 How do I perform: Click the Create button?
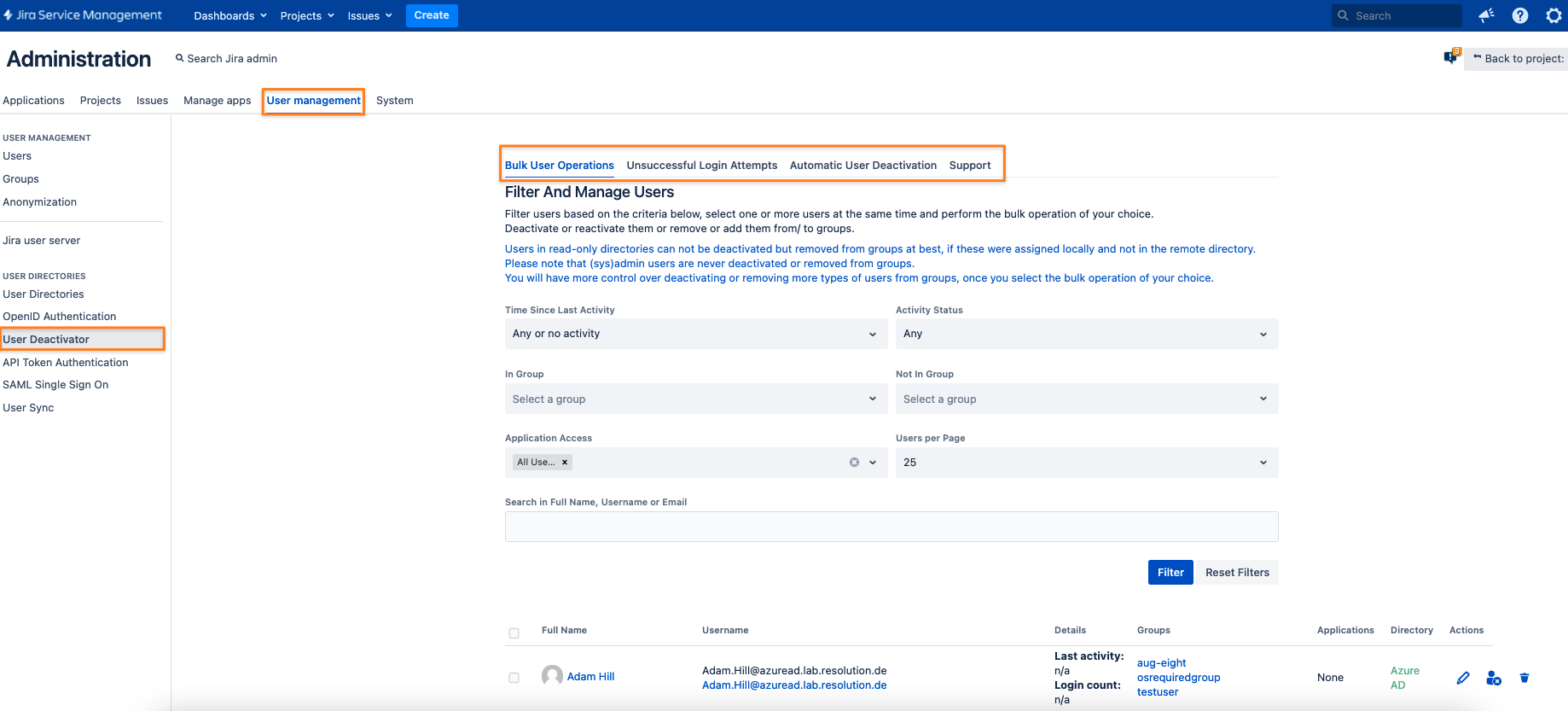[432, 15]
